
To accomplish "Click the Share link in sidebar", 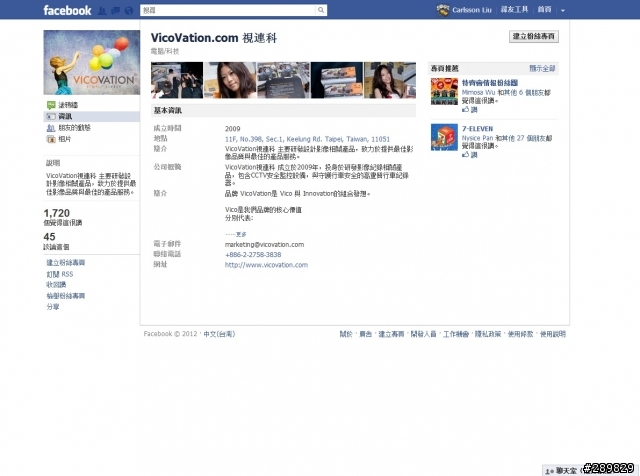I will coord(53,307).
